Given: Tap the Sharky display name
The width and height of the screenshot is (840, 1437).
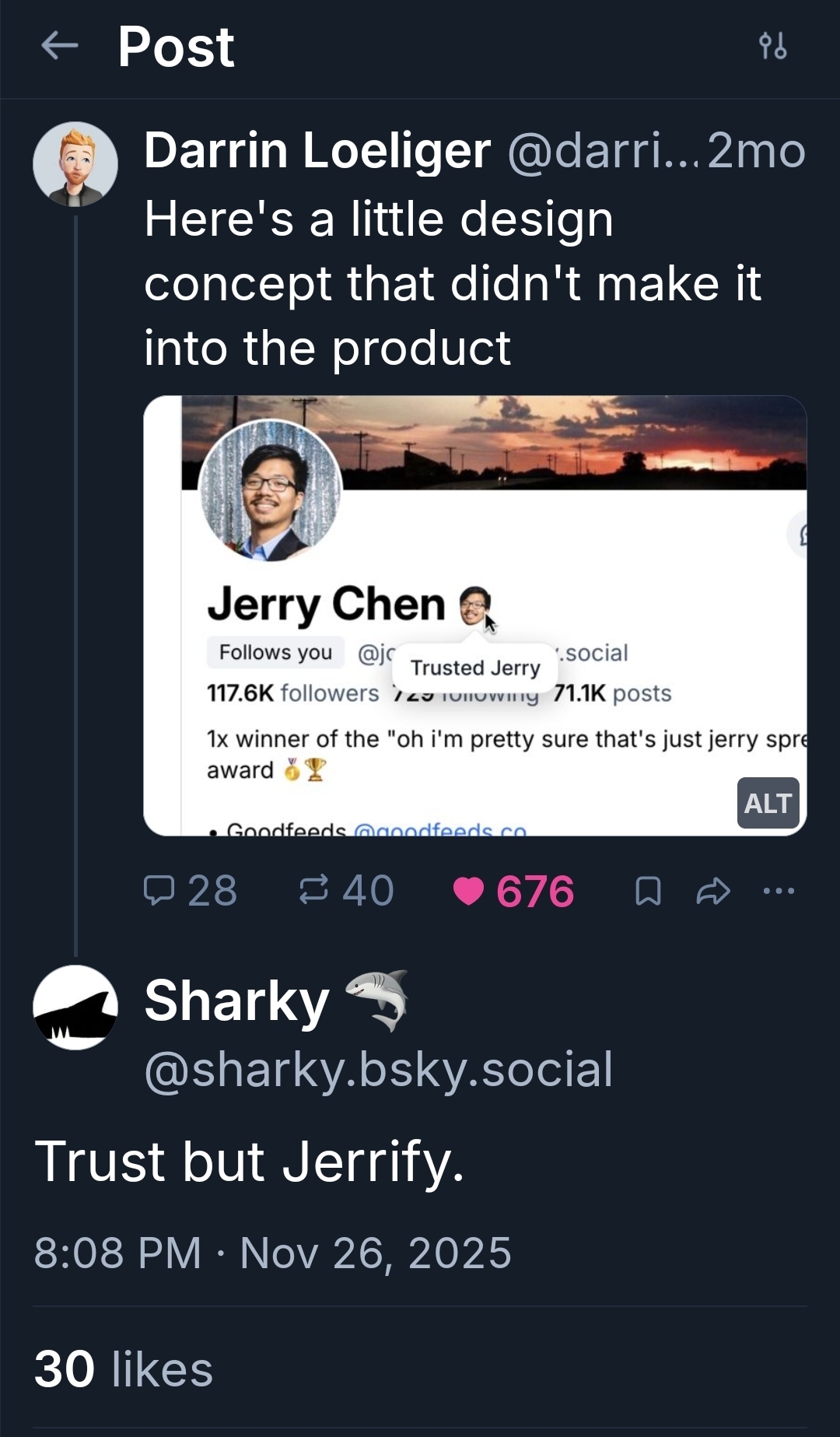Looking at the screenshot, I should pos(237,1001).
